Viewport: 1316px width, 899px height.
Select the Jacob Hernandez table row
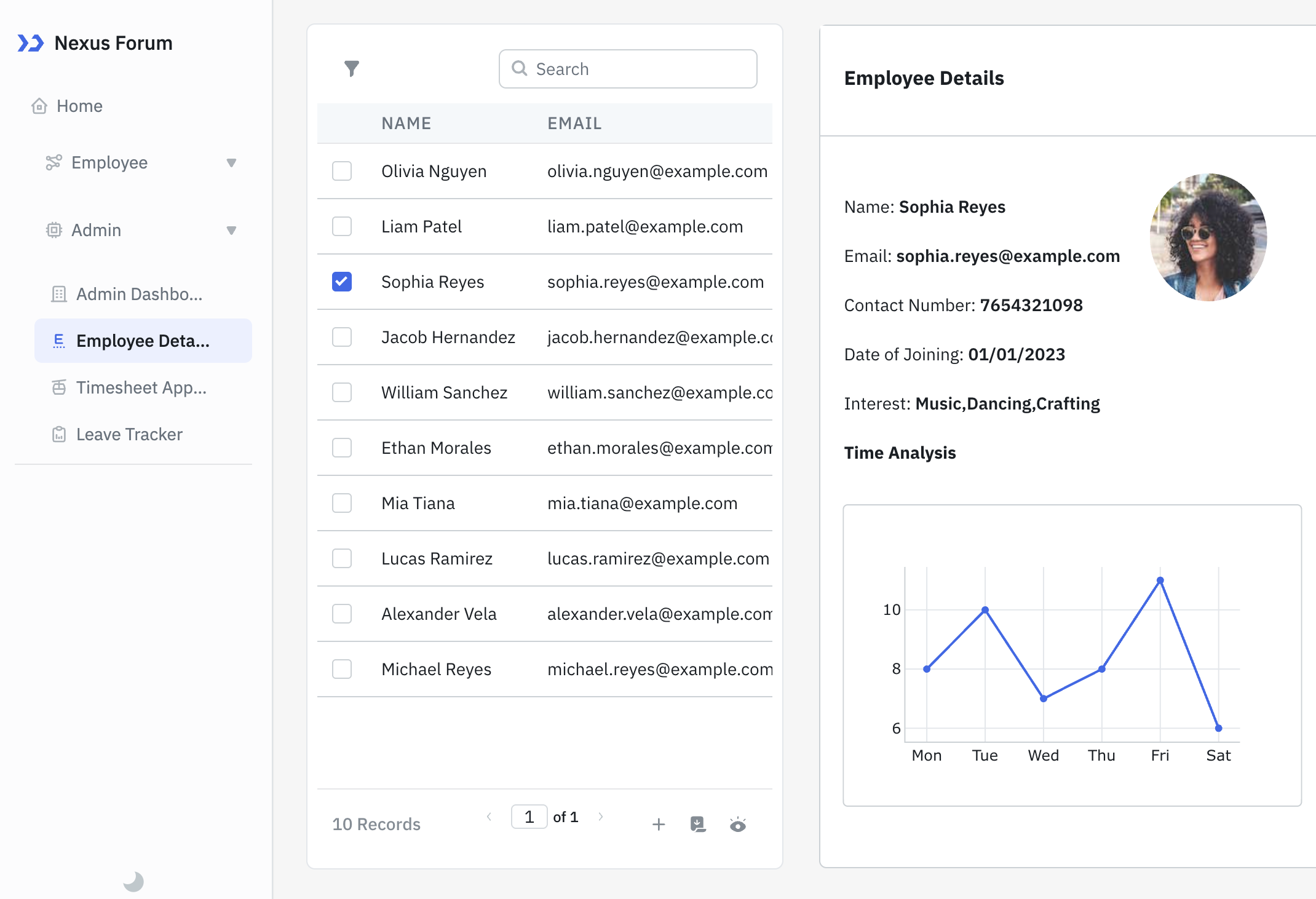448,337
